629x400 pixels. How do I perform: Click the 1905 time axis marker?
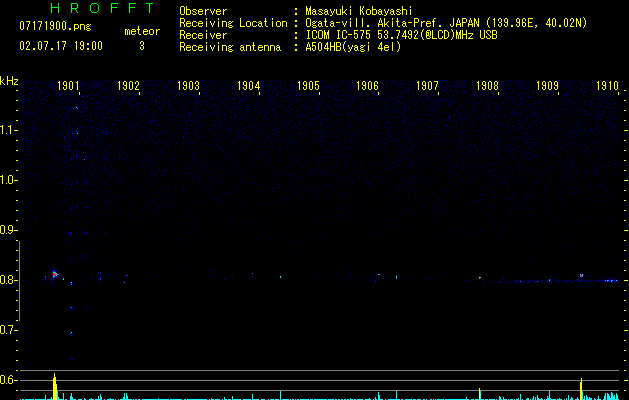coord(308,85)
